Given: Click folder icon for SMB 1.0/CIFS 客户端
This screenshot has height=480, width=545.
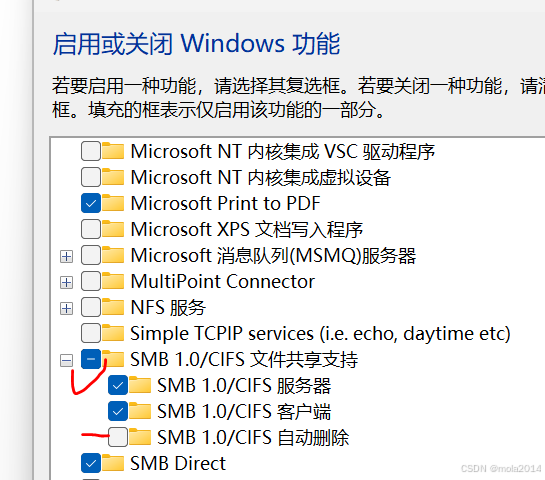Looking at the screenshot, I should pos(140,411).
